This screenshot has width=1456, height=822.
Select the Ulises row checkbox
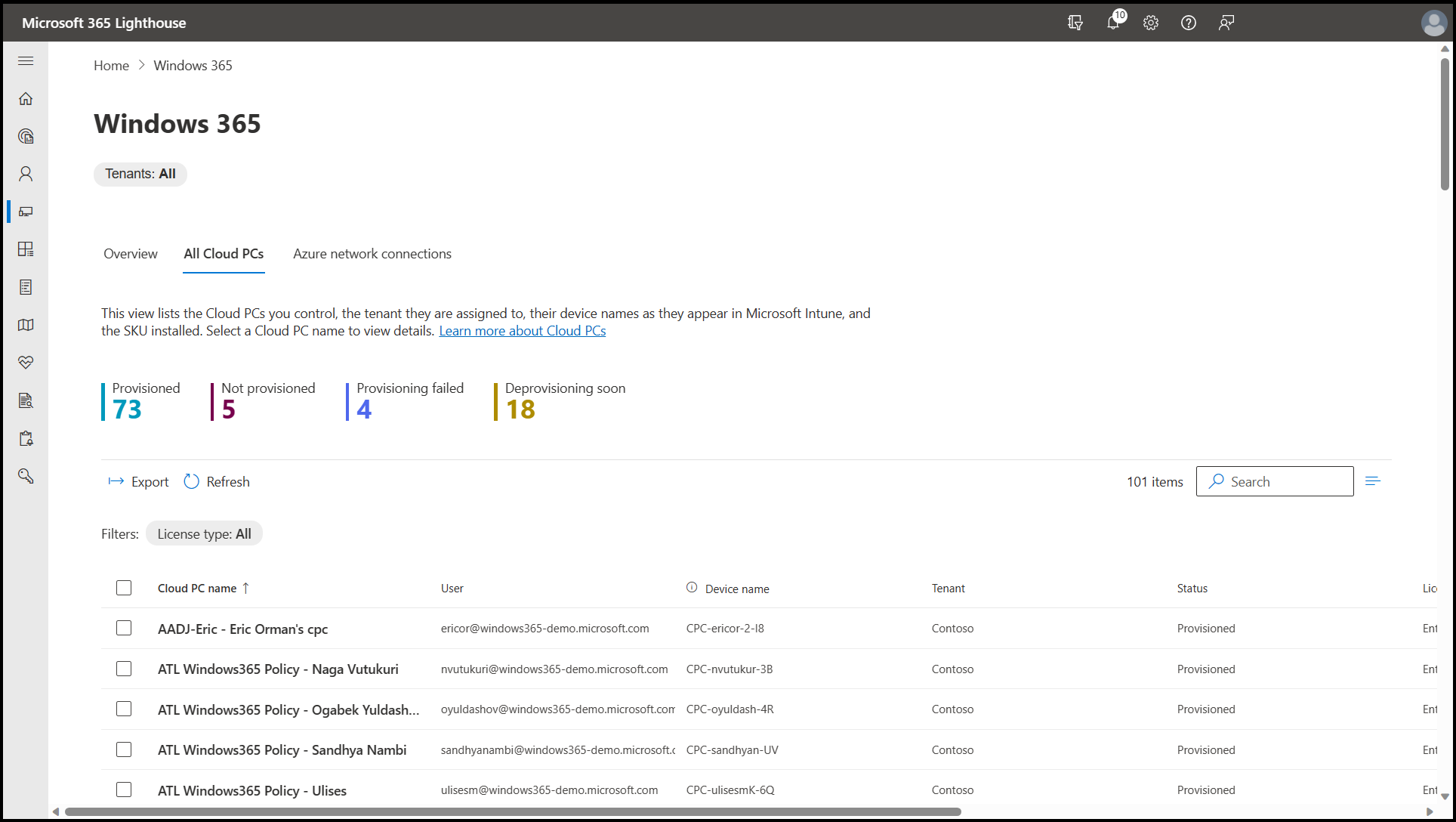click(x=124, y=790)
